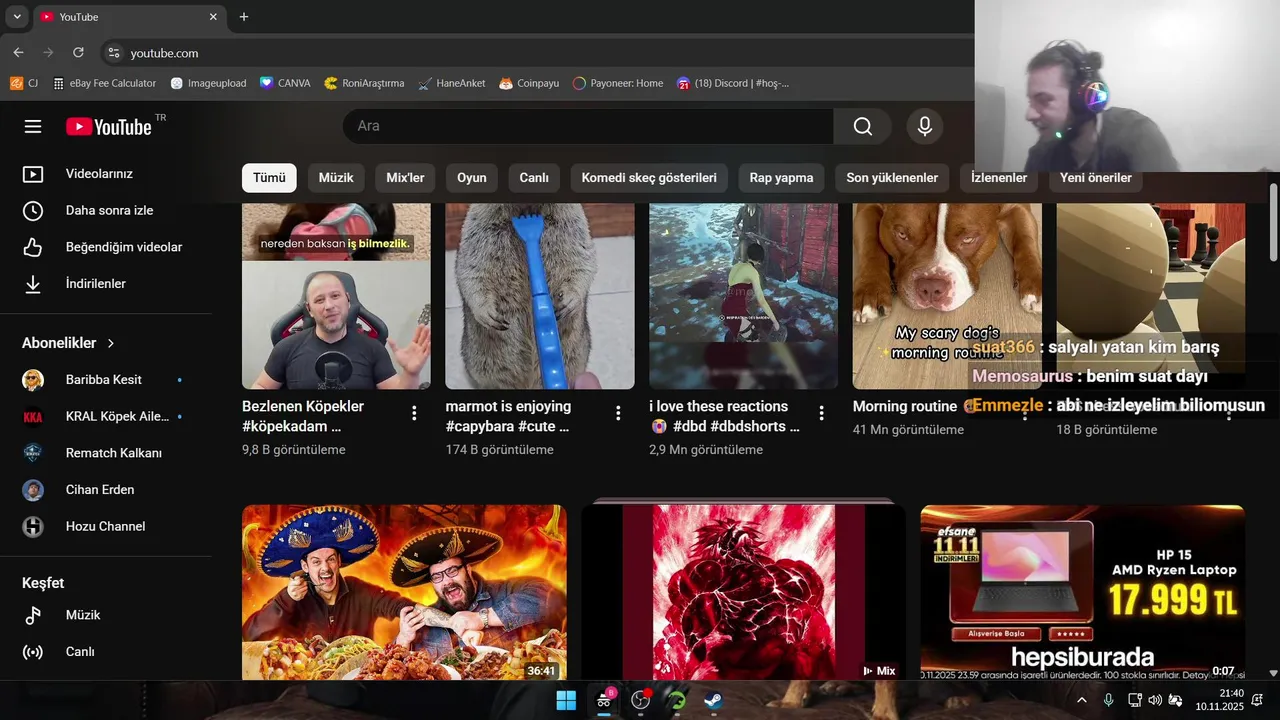Click the youtube.com address bar

pos(540,53)
